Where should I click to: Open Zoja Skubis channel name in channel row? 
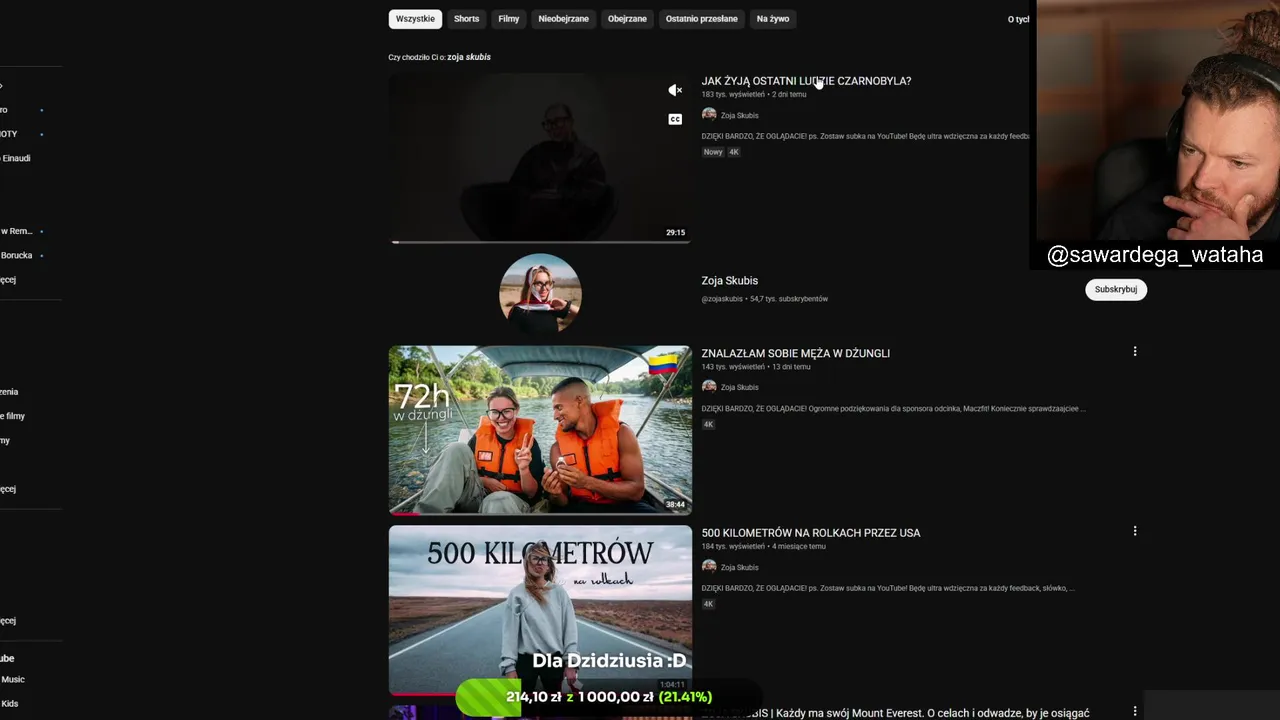[x=729, y=281]
